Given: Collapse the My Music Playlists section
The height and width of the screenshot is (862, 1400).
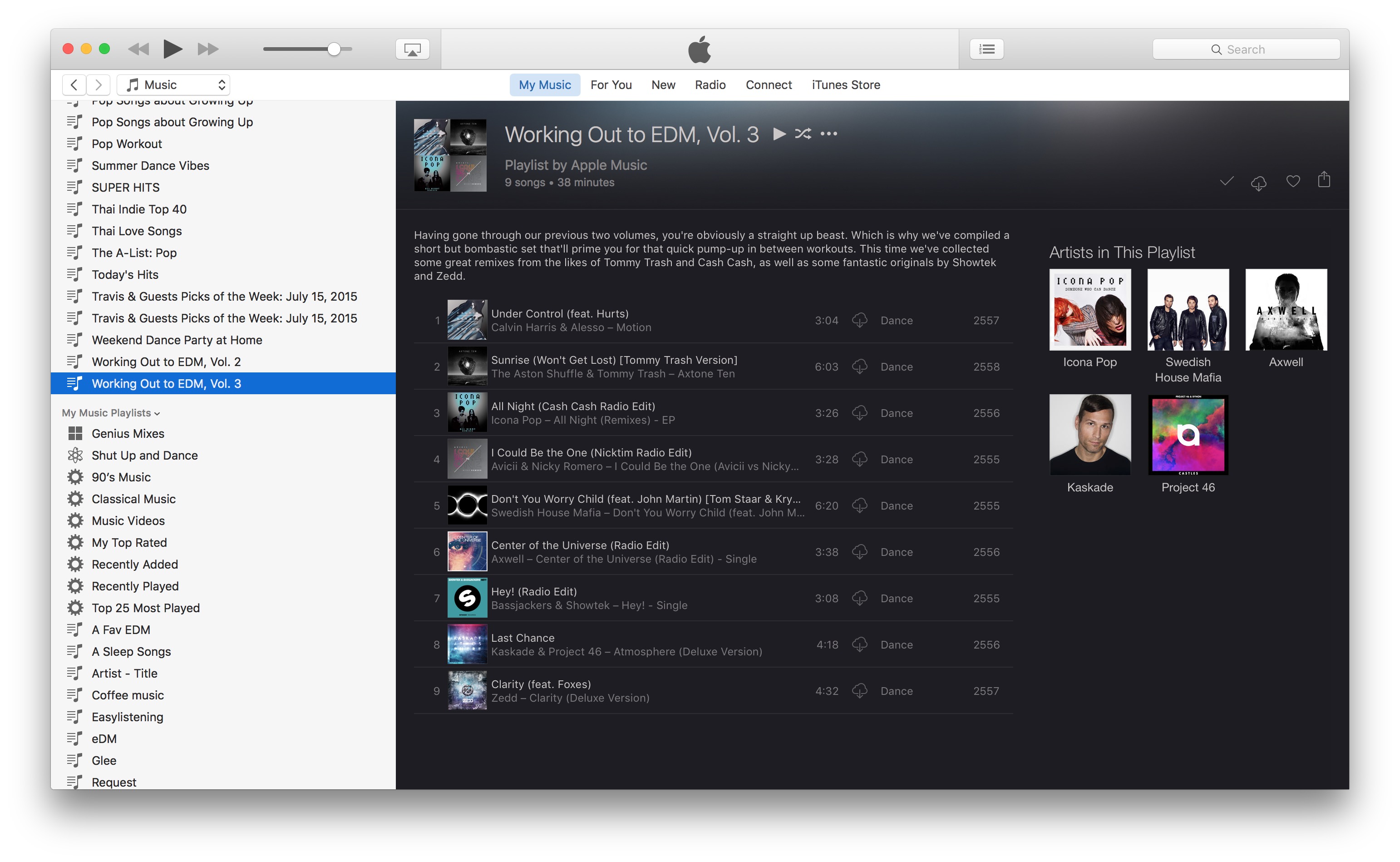Looking at the screenshot, I should [x=157, y=413].
